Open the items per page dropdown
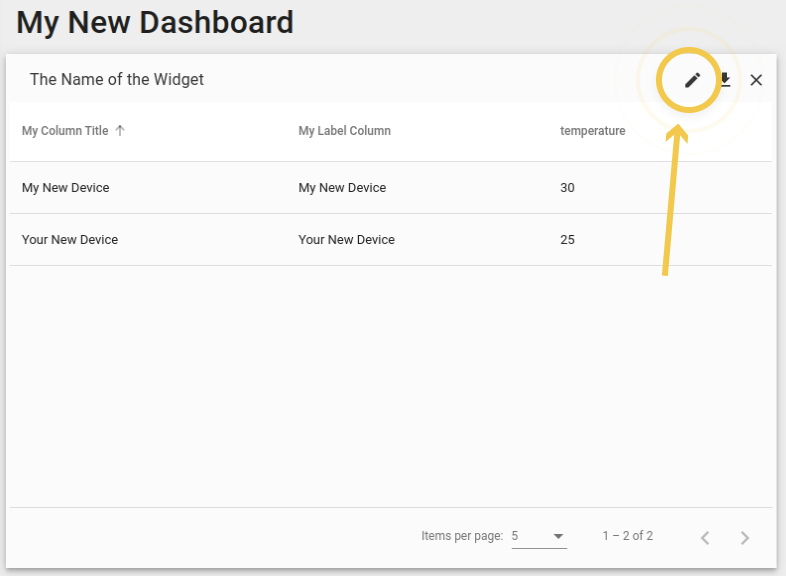Screen dimensions: 786x576 click(x=539, y=536)
